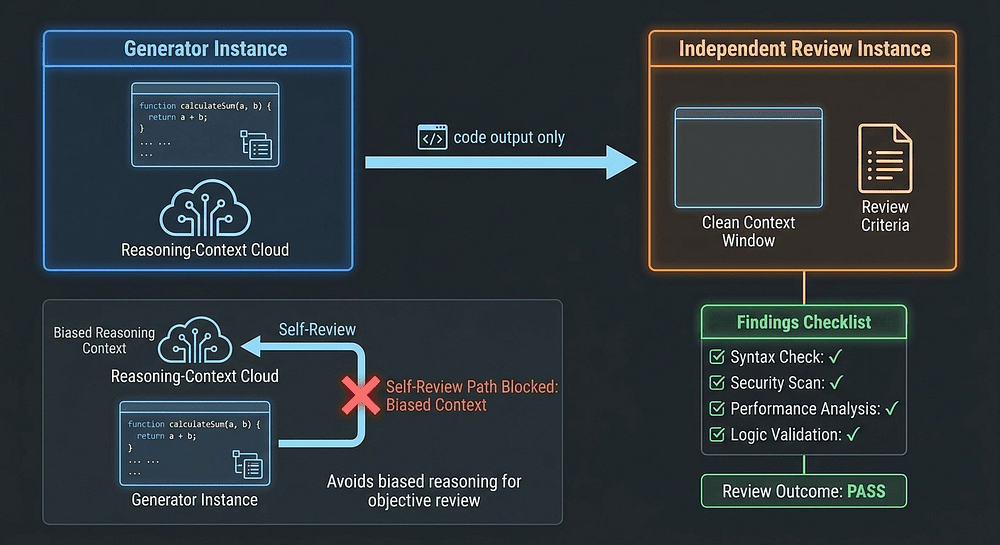Click the green check after Security Scan

[836, 382]
